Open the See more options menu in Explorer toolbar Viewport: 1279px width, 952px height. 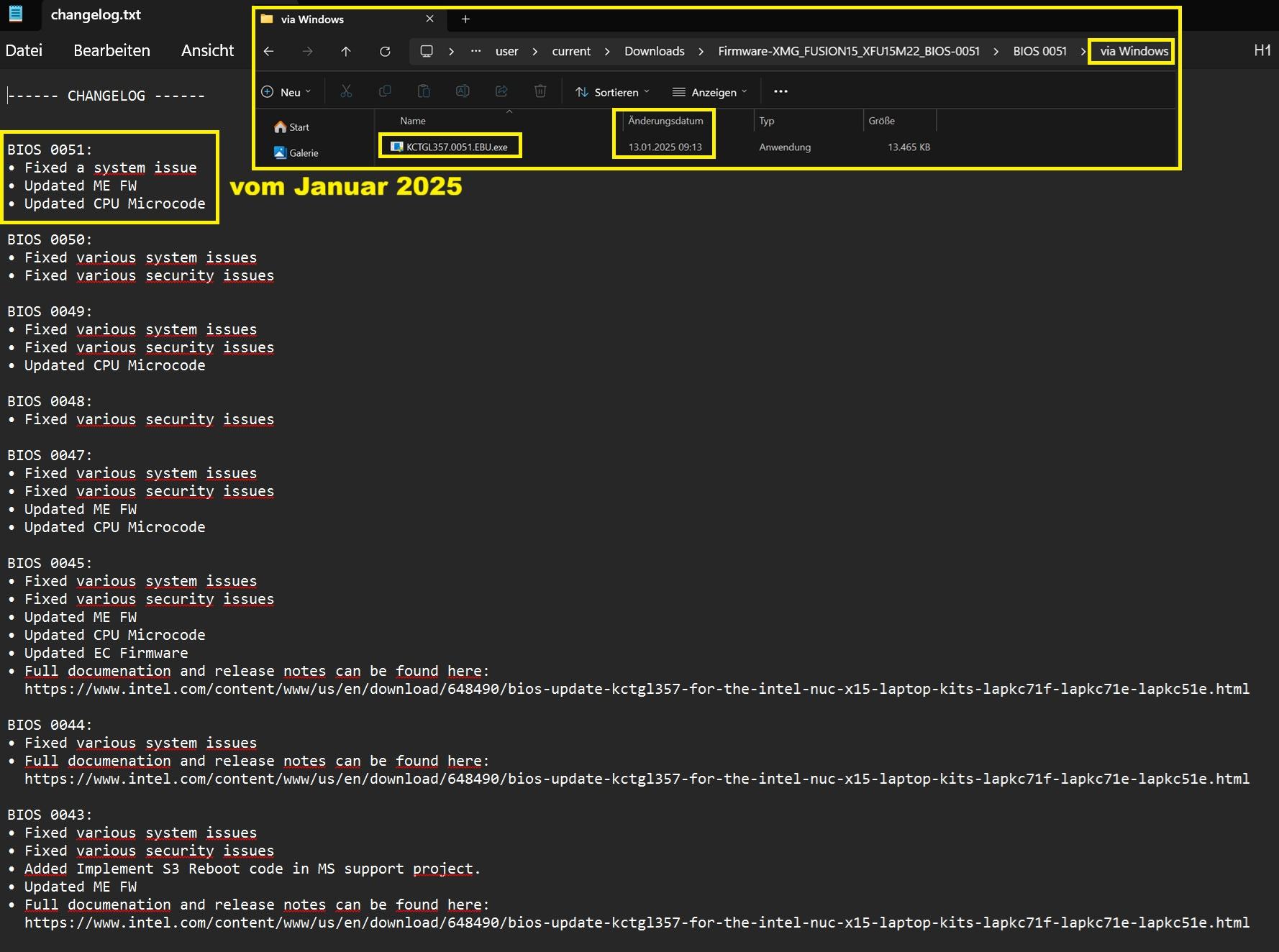click(x=780, y=91)
